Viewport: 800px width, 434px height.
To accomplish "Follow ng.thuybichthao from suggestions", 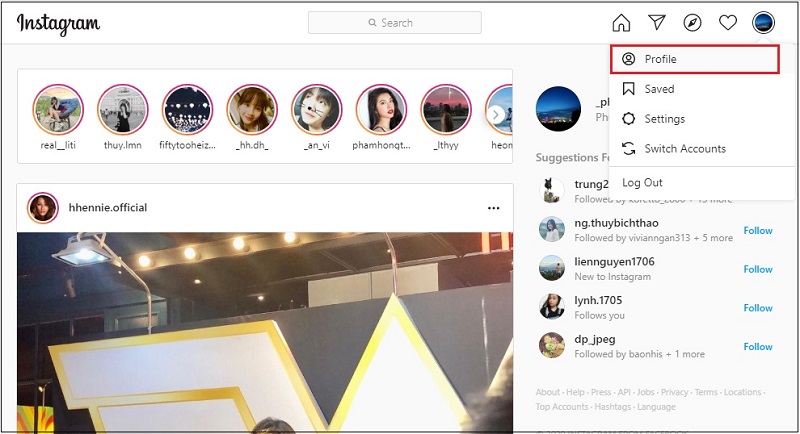I will pos(757,231).
